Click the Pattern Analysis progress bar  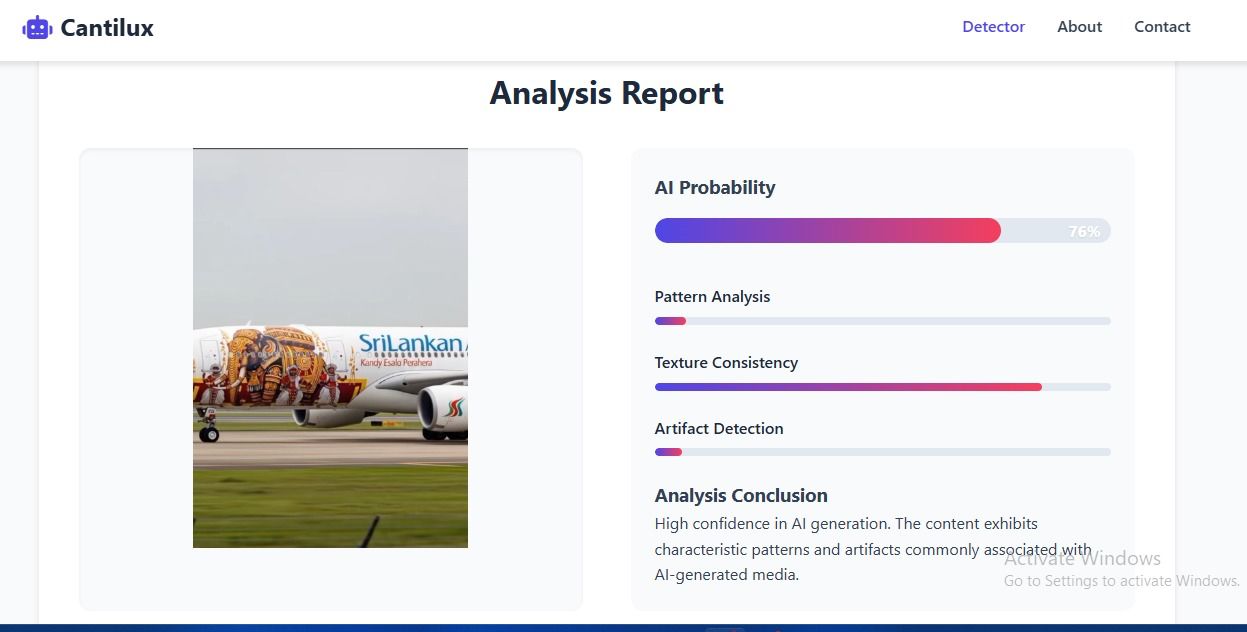pos(882,321)
